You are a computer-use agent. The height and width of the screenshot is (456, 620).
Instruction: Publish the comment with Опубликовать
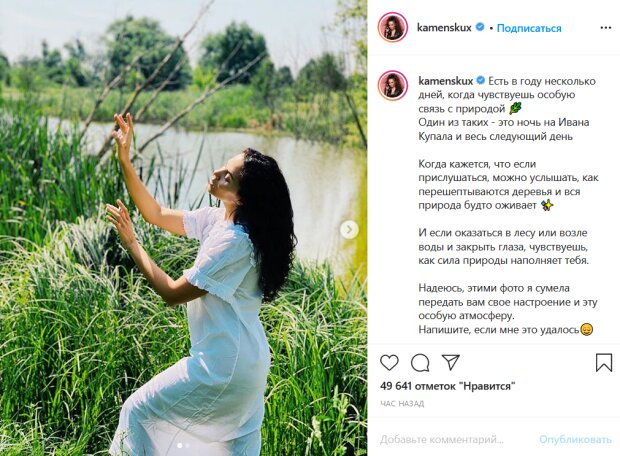coord(575,439)
